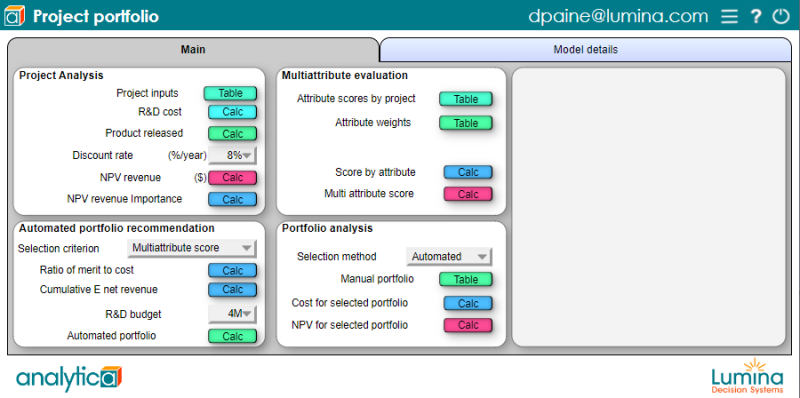Expand the Selection criterion dropdown

click(x=191, y=248)
